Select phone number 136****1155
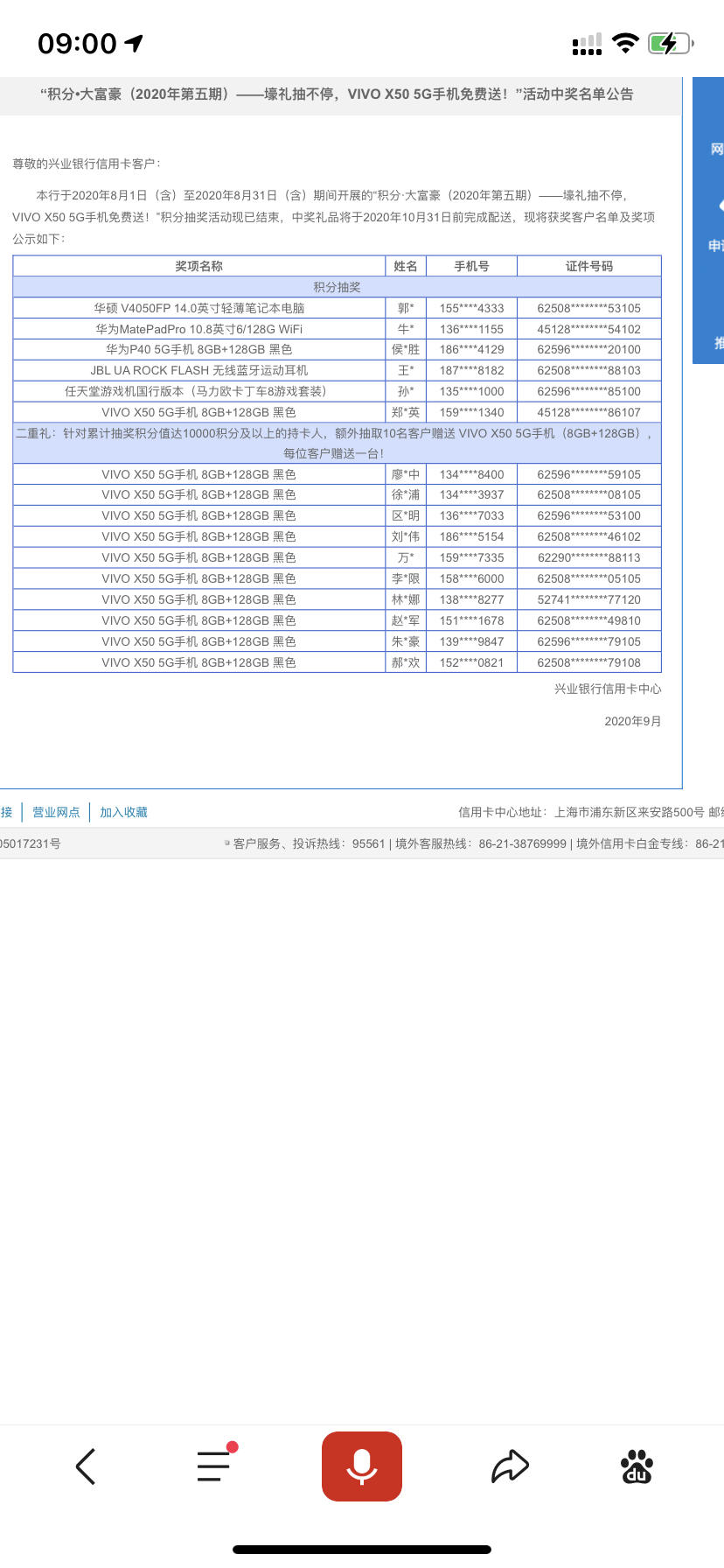The height and width of the screenshot is (1568, 724). pyautogui.click(x=472, y=329)
